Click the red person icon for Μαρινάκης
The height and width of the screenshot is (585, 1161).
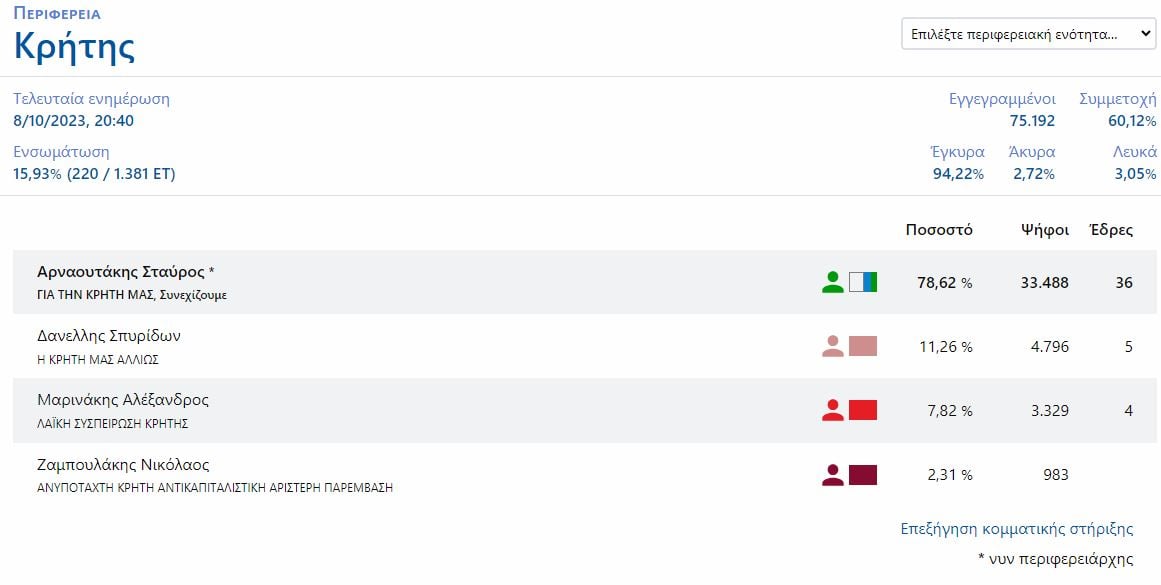pos(833,410)
